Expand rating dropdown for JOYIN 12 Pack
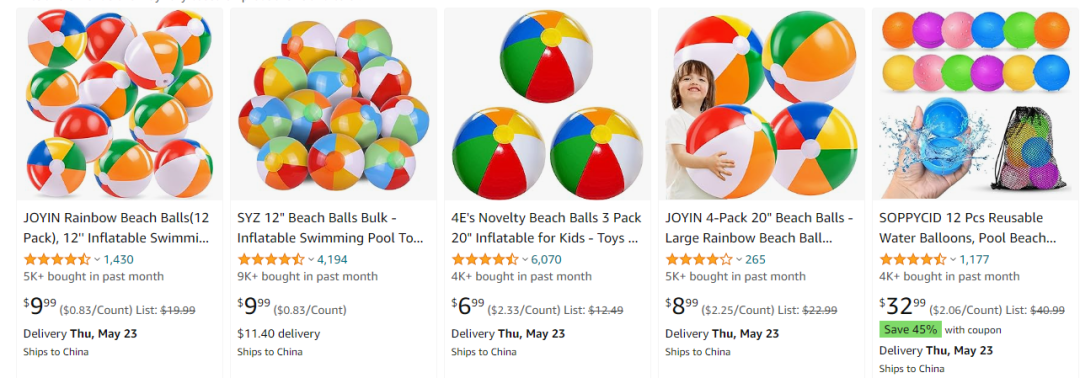 [97, 260]
